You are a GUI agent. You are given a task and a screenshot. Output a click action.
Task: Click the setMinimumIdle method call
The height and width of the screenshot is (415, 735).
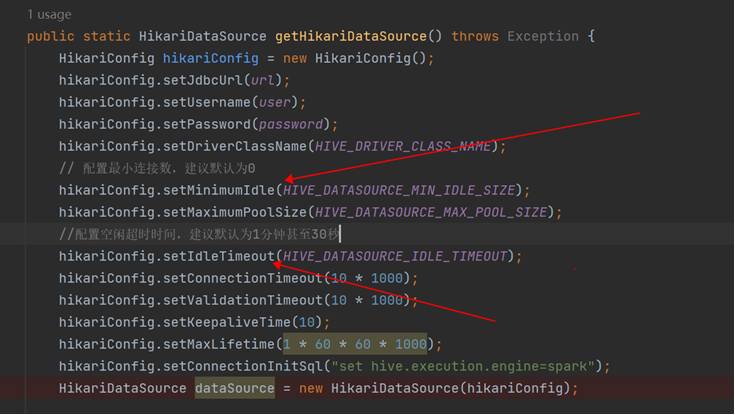[x=218, y=190]
